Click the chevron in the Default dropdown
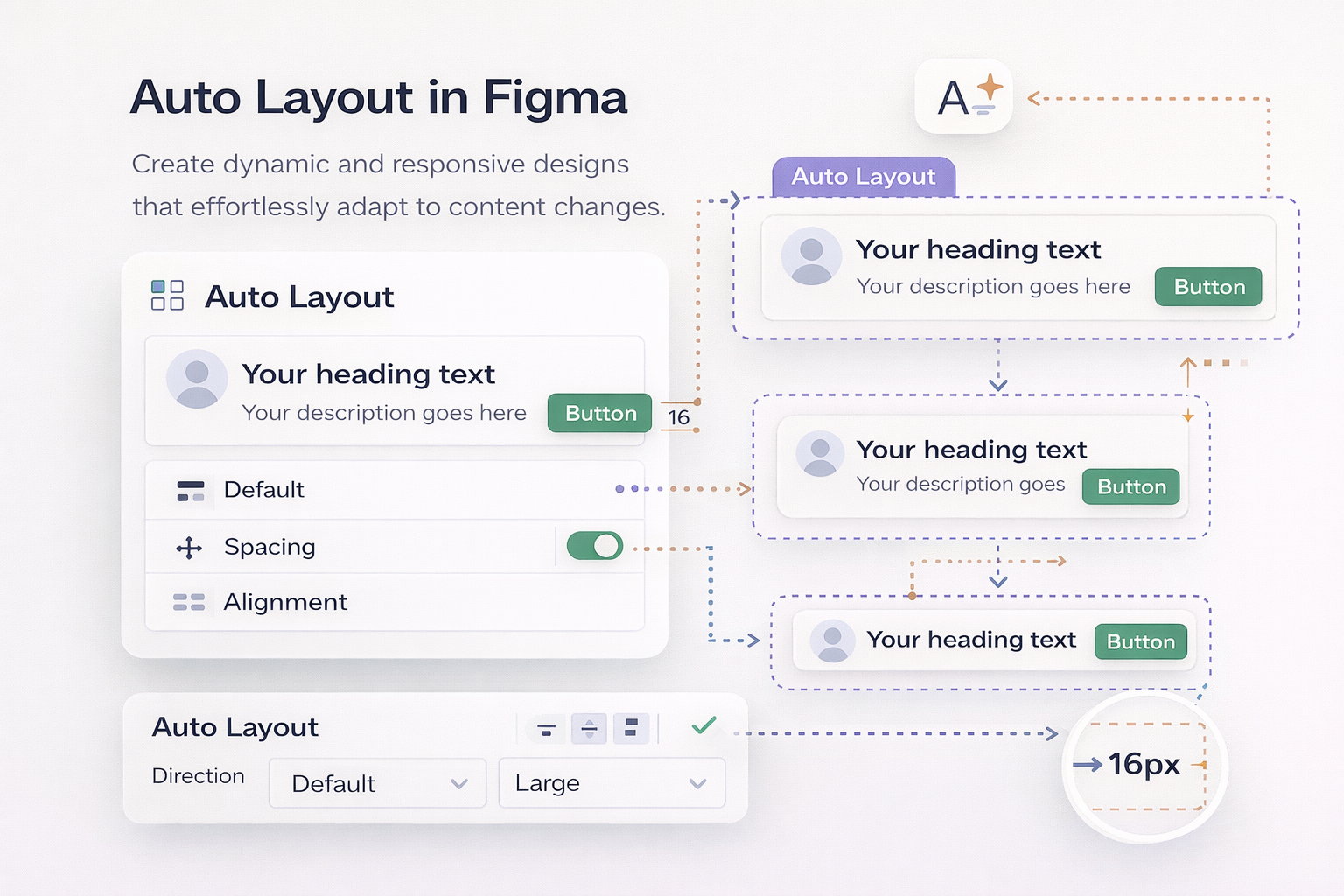Image resolution: width=1344 pixels, height=896 pixels. [x=459, y=784]
